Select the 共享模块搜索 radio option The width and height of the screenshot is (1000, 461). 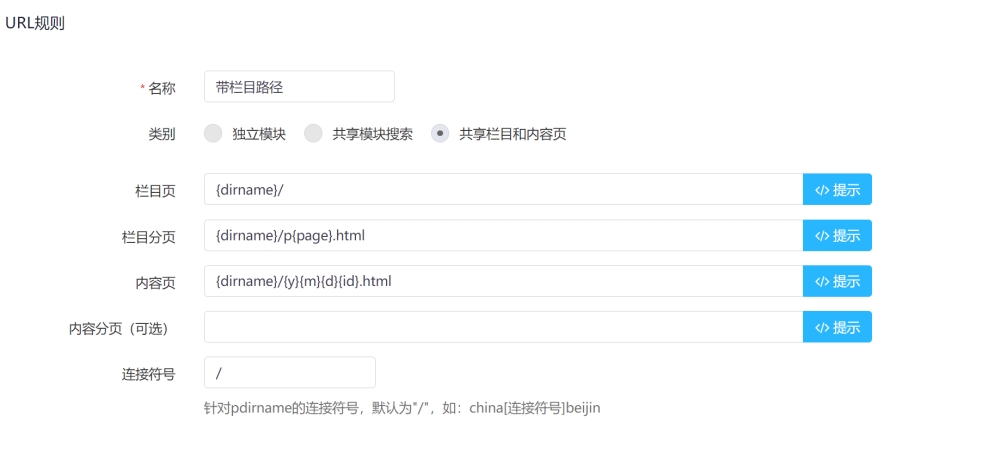coord(313,134)
